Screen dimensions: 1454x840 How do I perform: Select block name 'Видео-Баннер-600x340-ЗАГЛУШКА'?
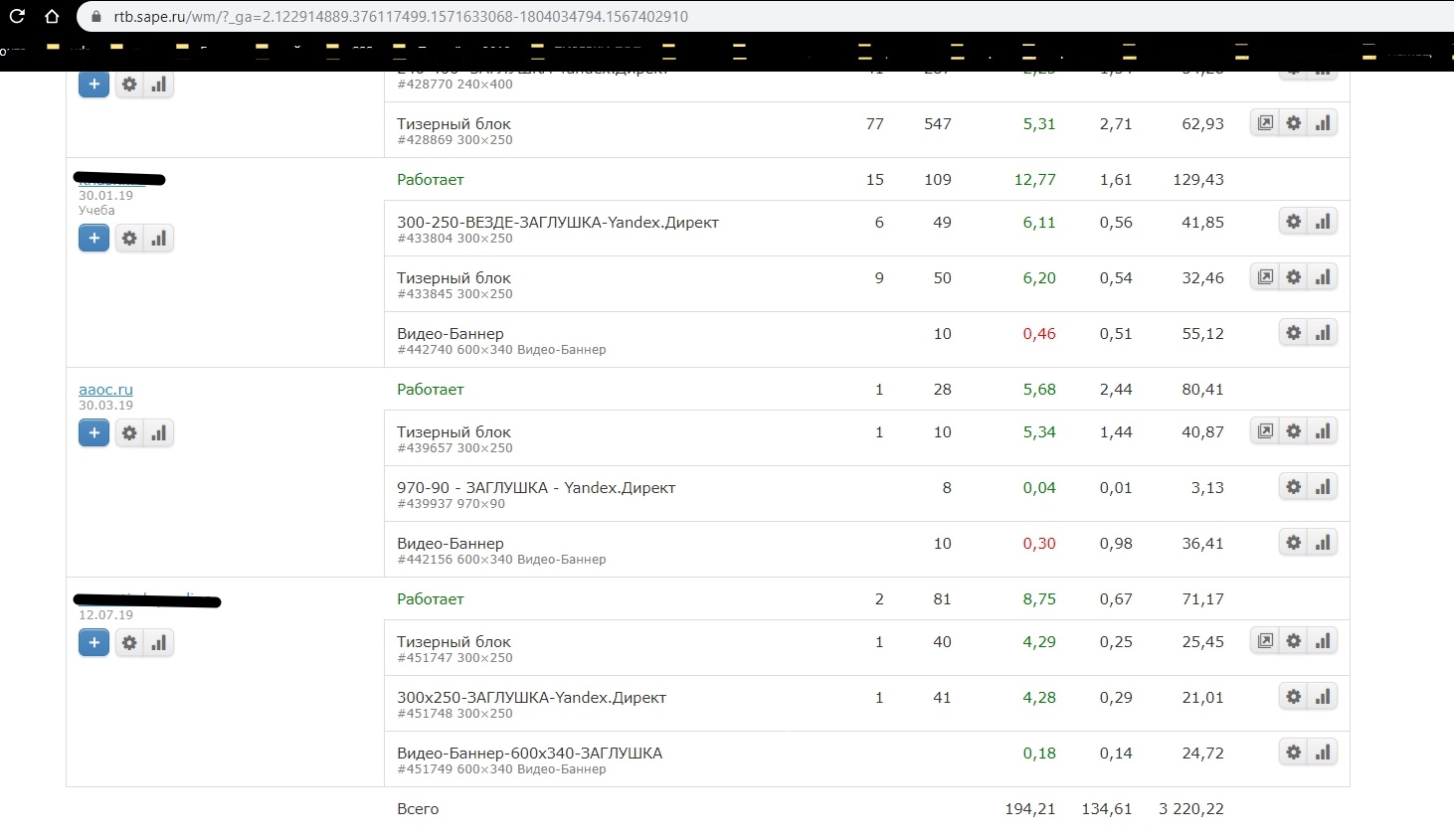(x=530, y=754)
